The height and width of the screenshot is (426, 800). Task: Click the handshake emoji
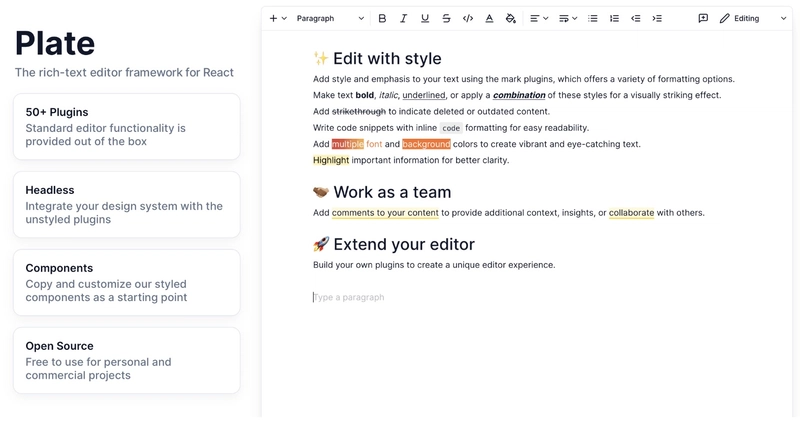(x=321, y=192)
